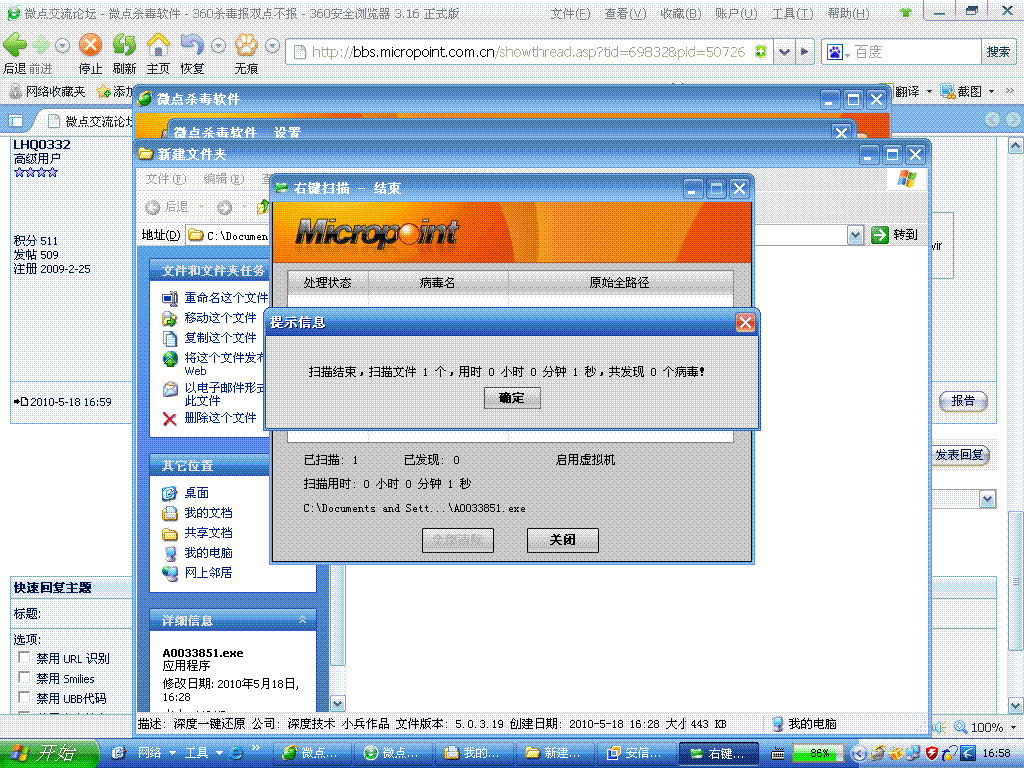Viewport: 1024px width, 768px height.
Task: Click 重命名这个文件 task link
Action: point(226,298)
